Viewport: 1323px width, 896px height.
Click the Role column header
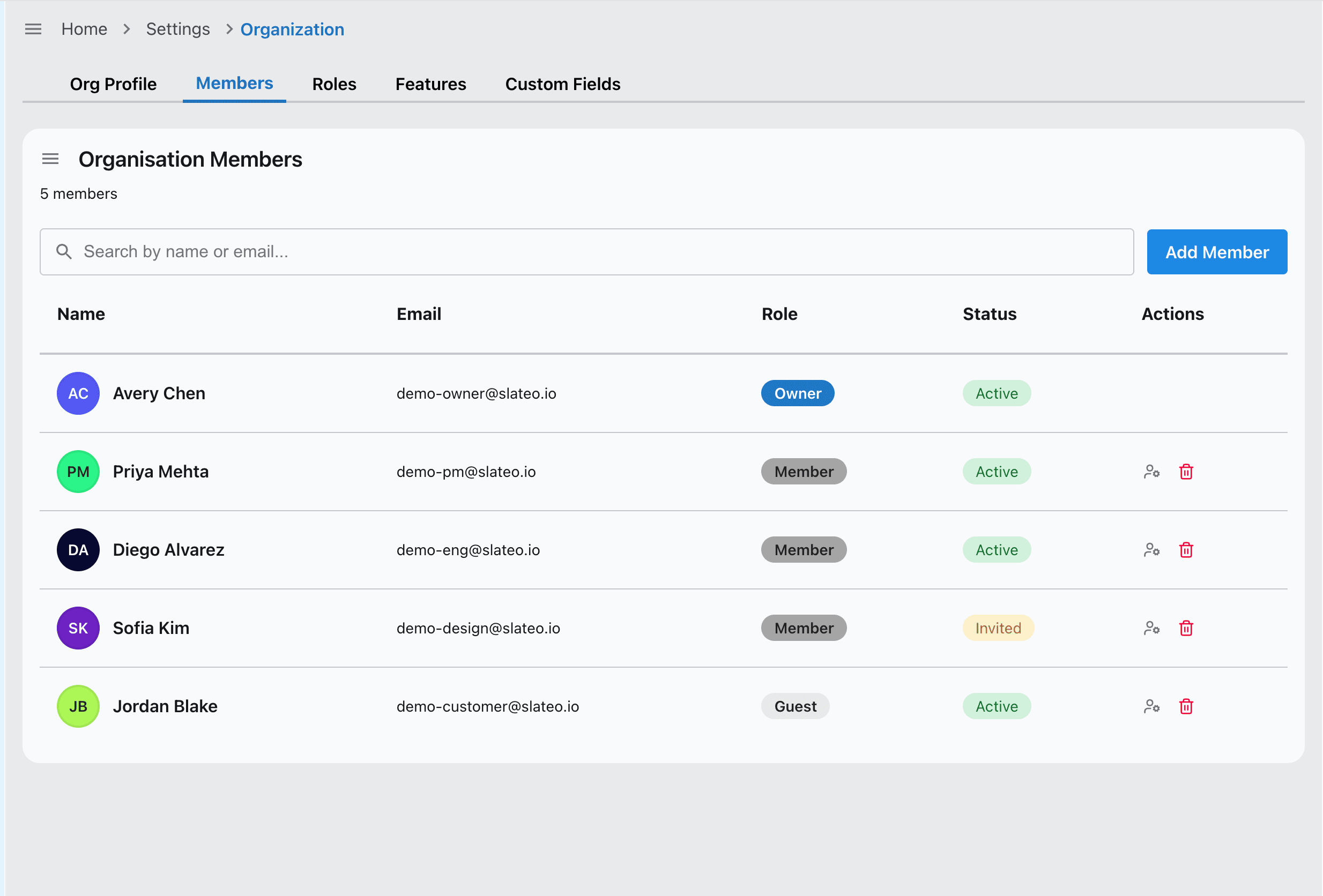(780, 314)
